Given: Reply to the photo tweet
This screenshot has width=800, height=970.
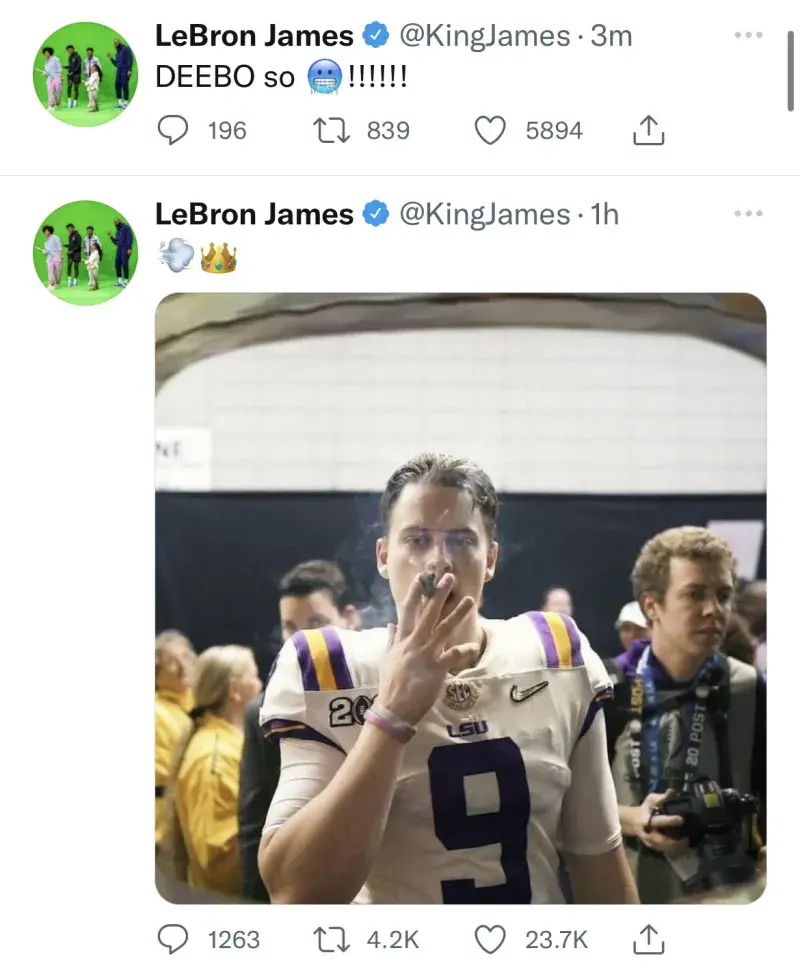Looking at the screenshot, I should [174, 939].
